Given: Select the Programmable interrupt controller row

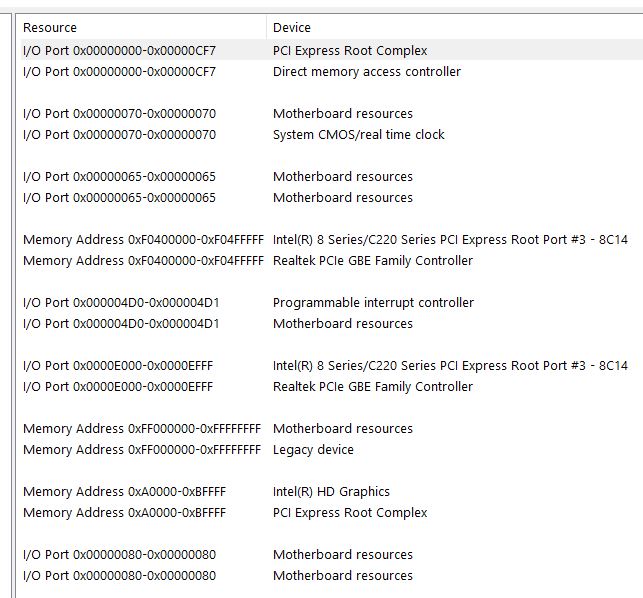Looking at the screenshot, I should click(x=332, y=303).
